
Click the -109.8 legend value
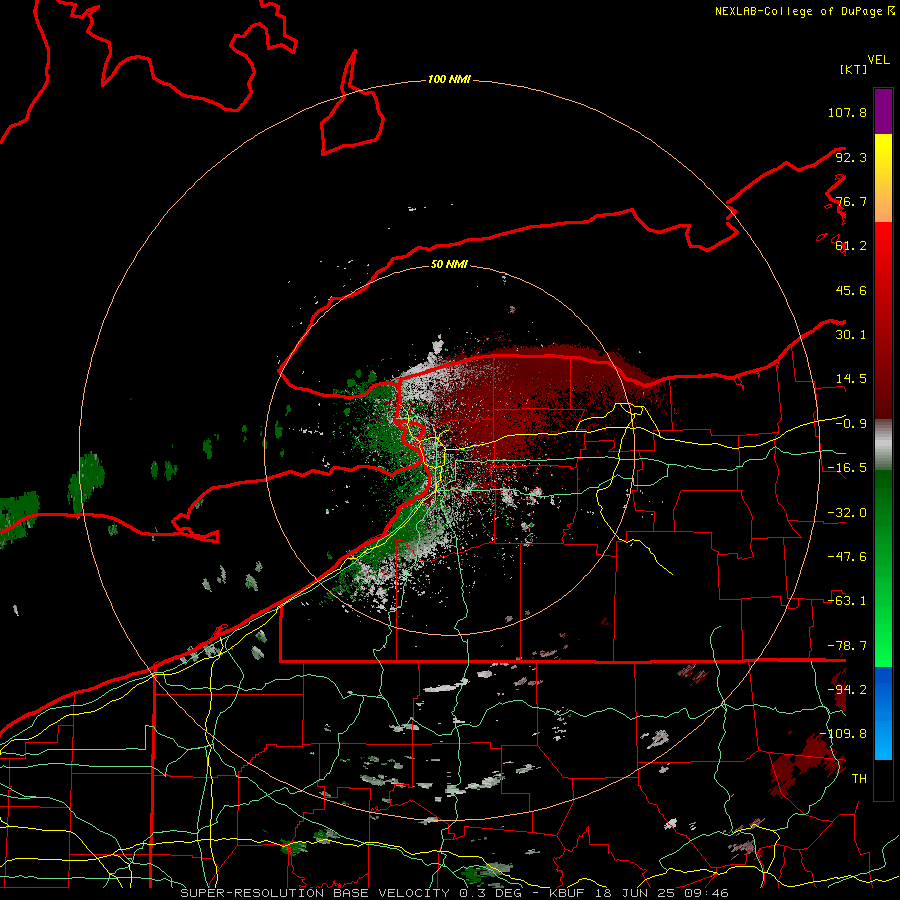844,734
